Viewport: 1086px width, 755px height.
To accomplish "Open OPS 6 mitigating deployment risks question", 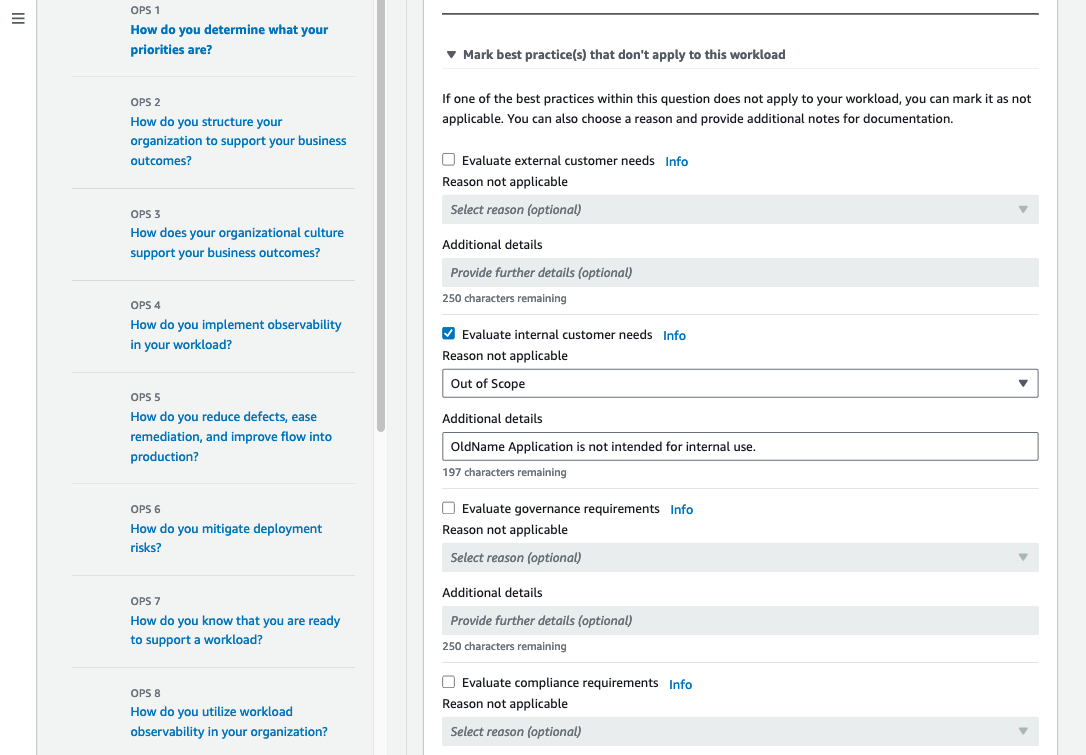I will tap(226, 537).
